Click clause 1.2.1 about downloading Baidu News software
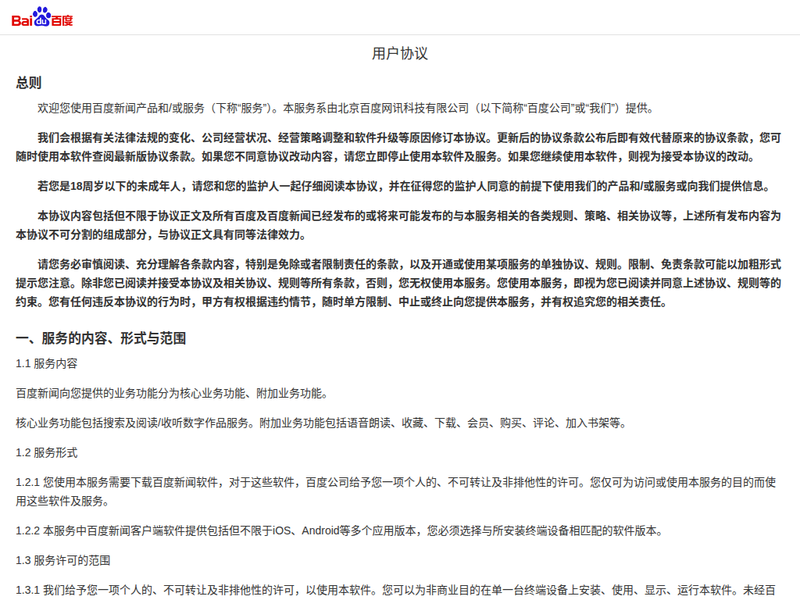 coord(396,491)
